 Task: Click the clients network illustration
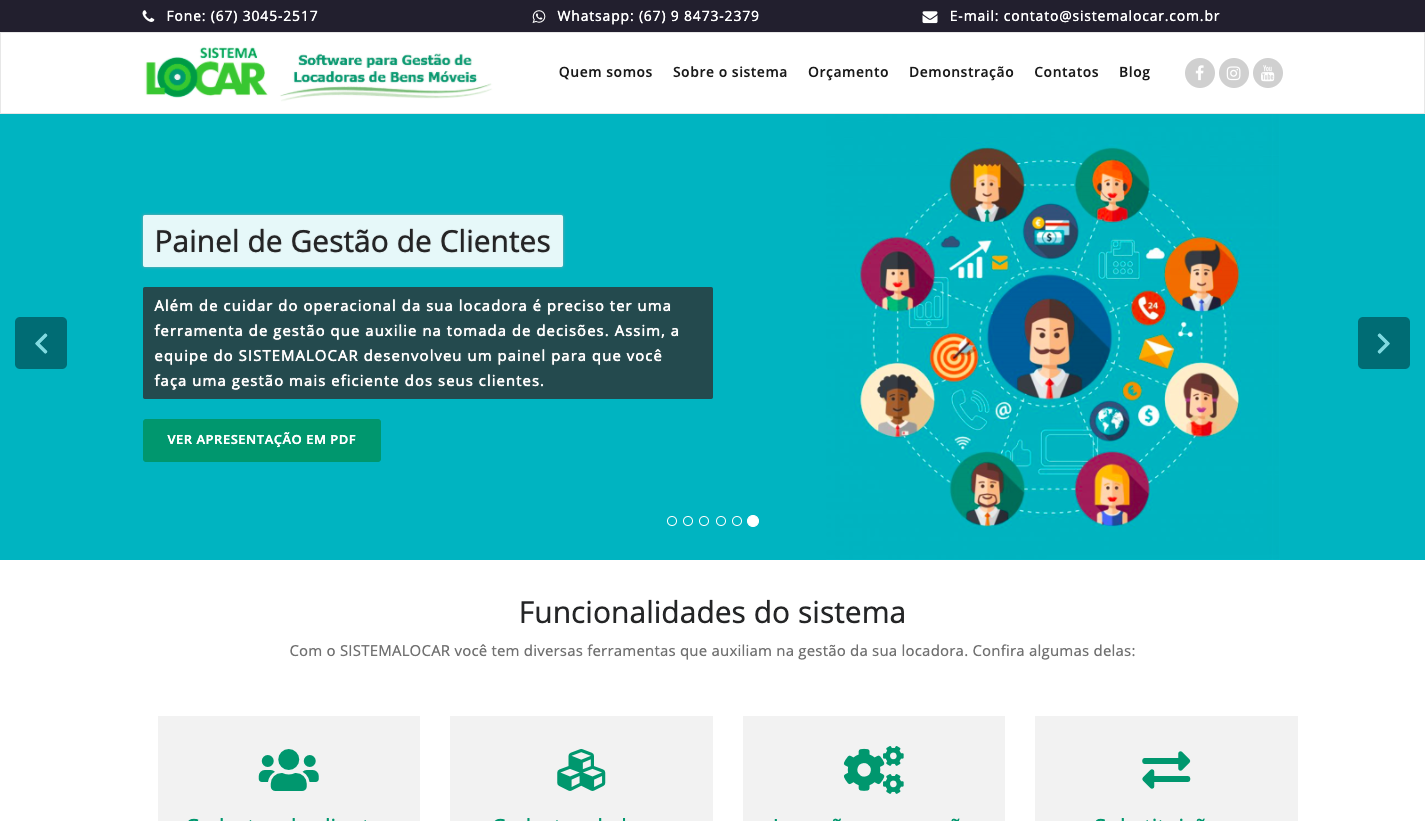[1049, 337]
